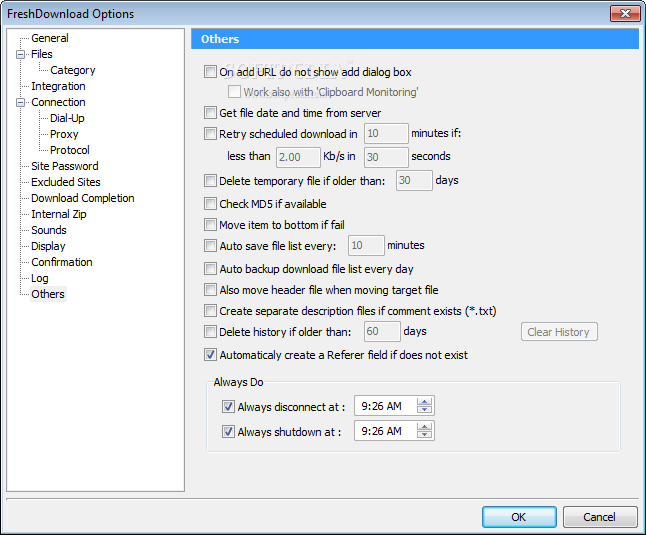Open Confirmation settings
Screen dimensions: 646x535
click(x=61, y=263)
